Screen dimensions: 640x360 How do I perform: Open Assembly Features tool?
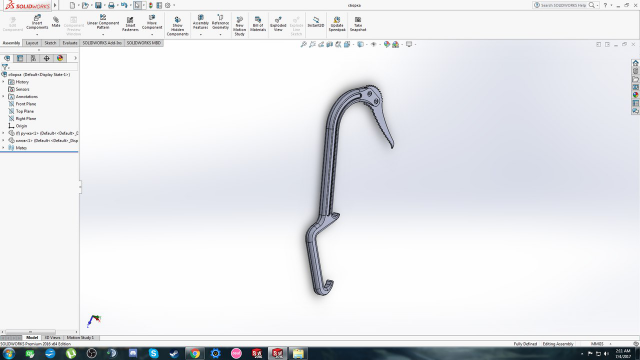200,22
